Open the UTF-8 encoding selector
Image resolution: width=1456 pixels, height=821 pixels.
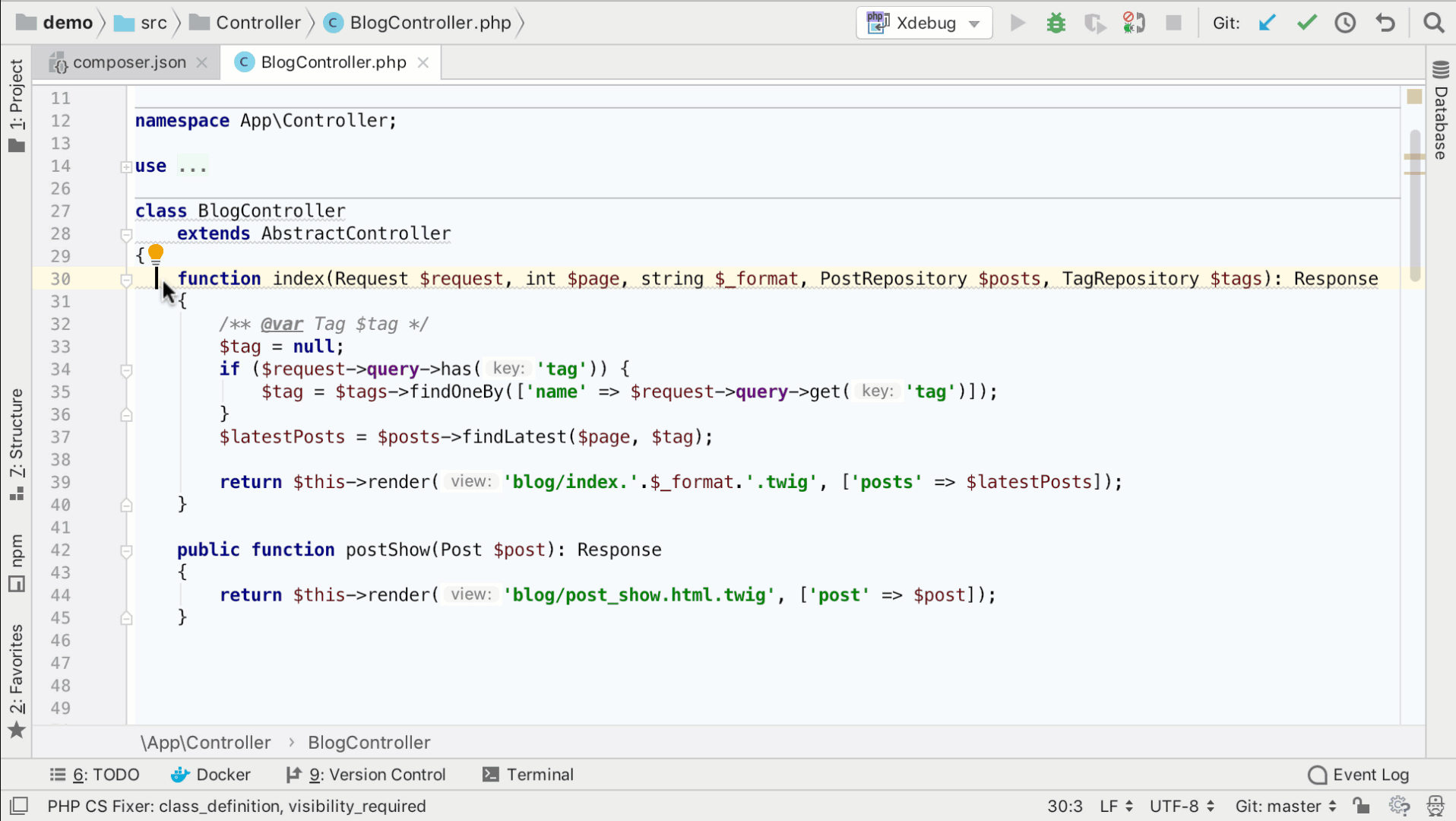[1181, 806]
